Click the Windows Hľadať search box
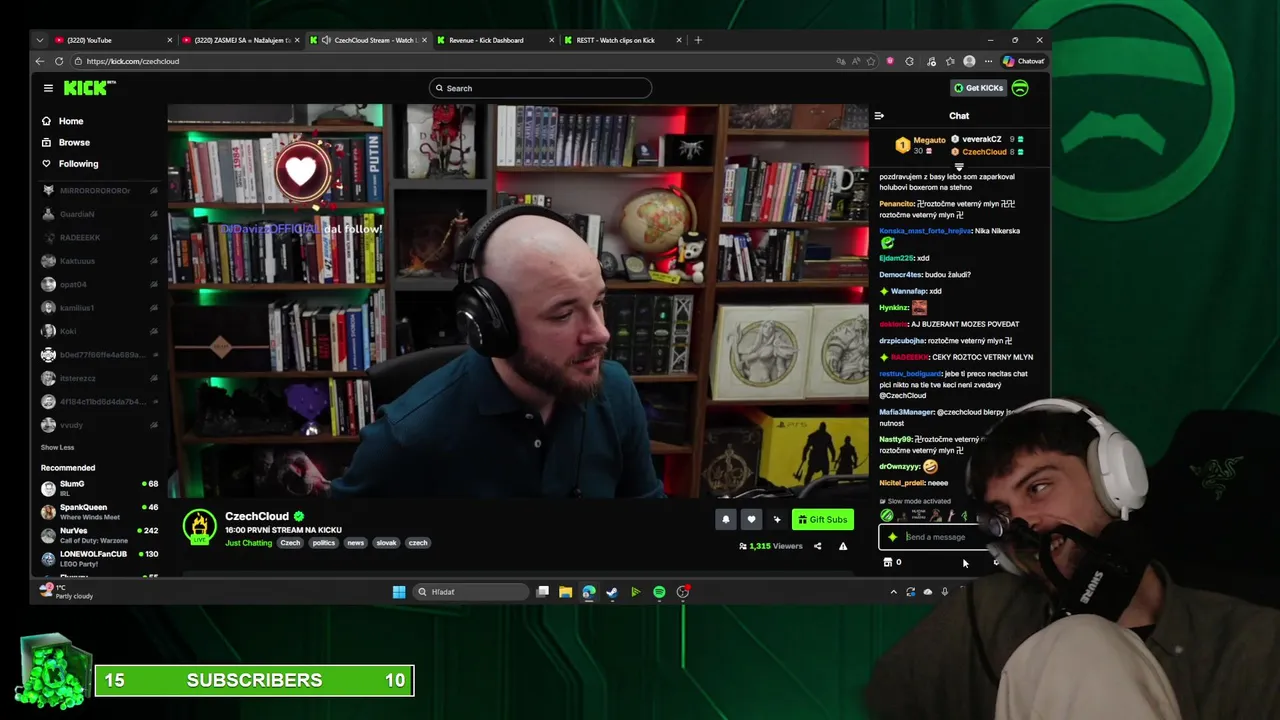Screen dimensions: 1280x720 pyautogui.click(x=470, y=592)
